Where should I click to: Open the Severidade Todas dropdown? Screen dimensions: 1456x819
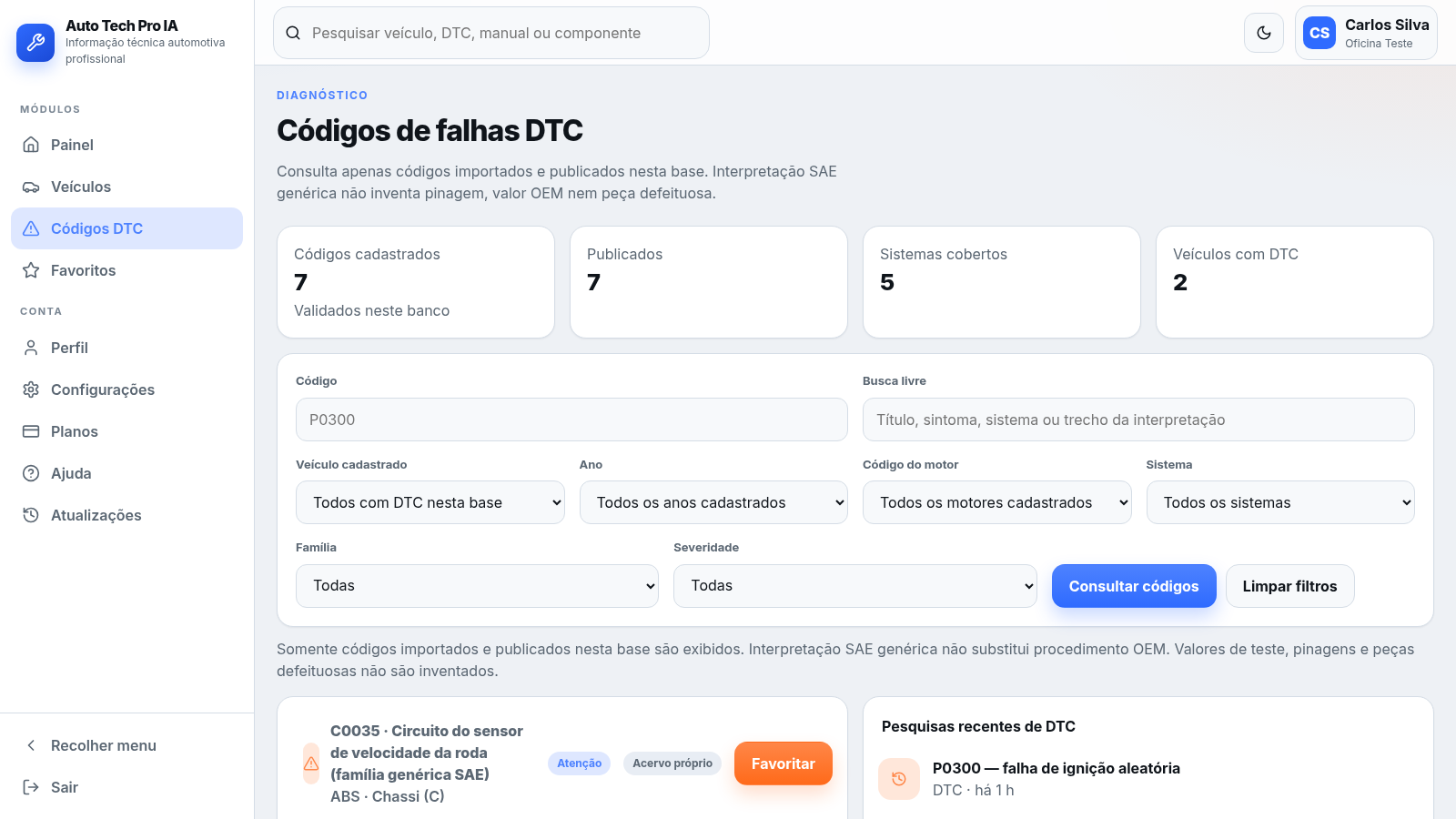(855, 586)
